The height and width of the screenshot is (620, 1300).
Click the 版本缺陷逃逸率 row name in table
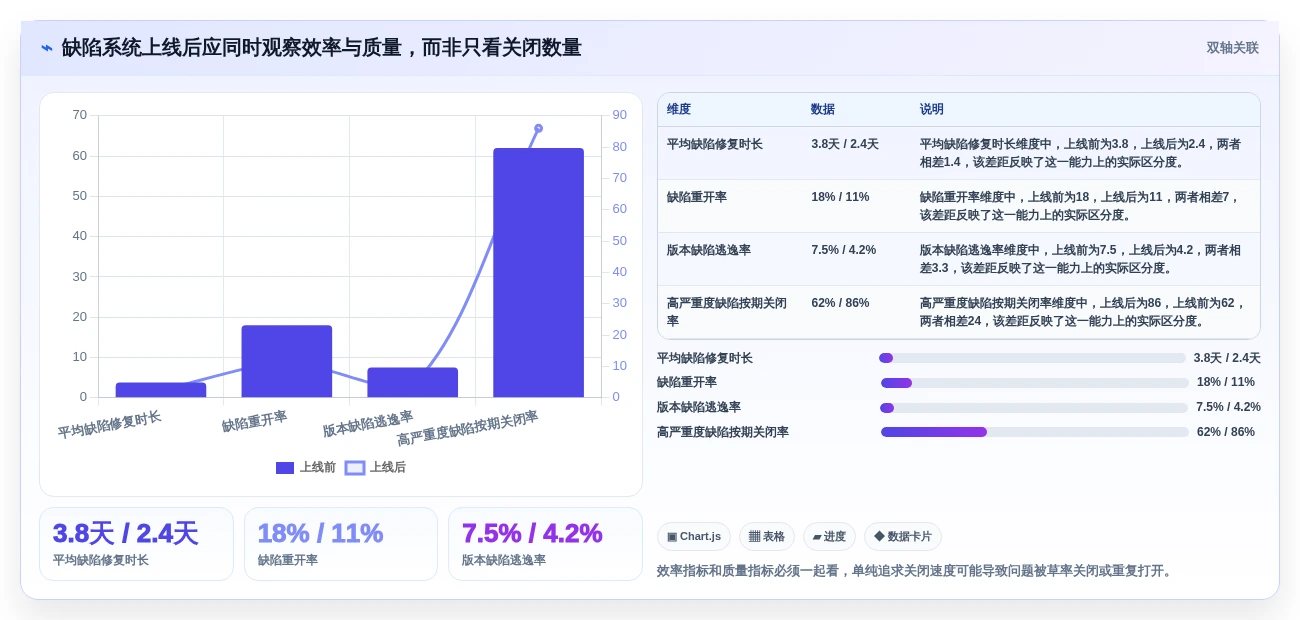709,250
